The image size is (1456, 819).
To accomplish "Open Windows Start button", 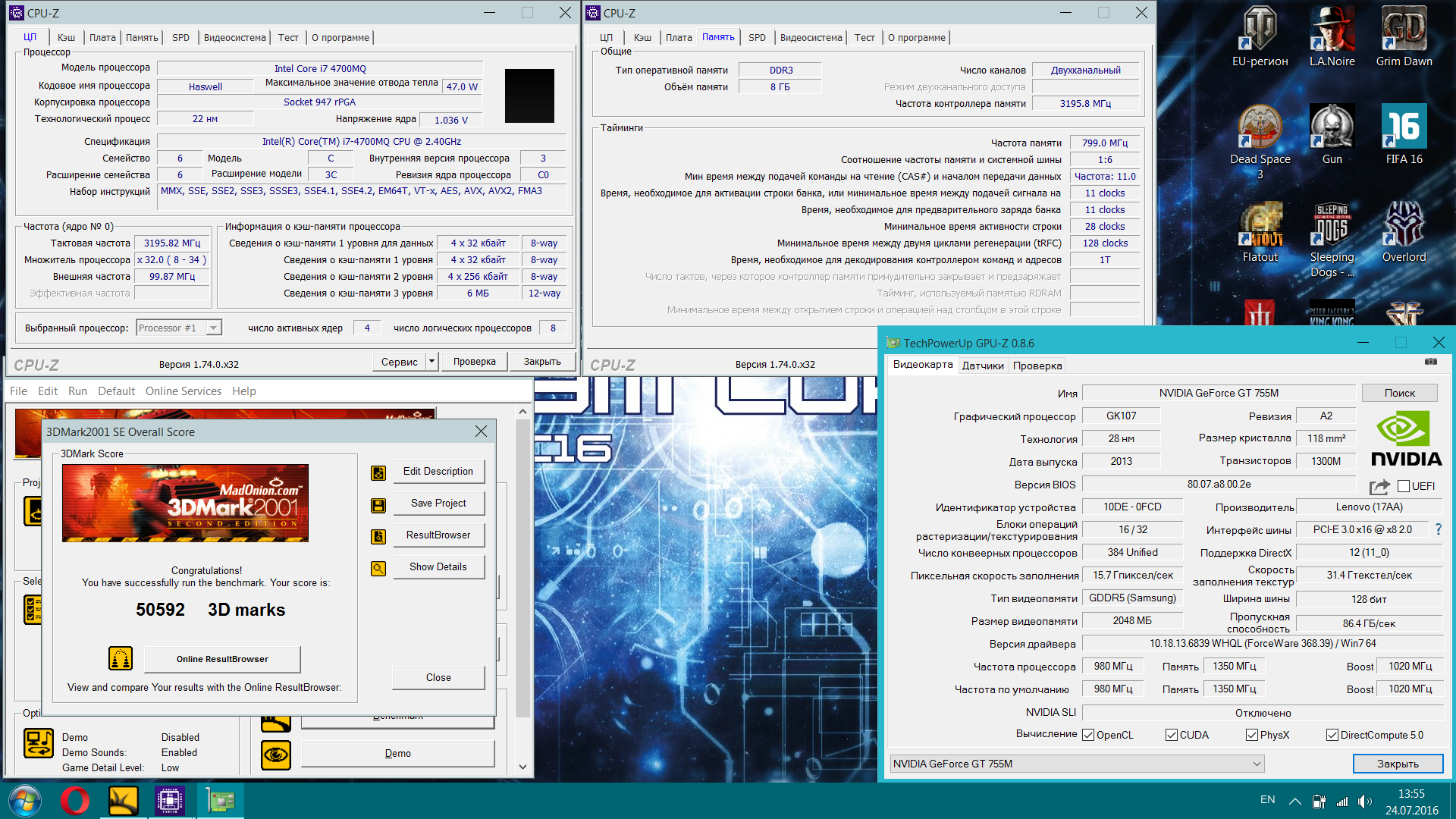I will tap(24, 801).
